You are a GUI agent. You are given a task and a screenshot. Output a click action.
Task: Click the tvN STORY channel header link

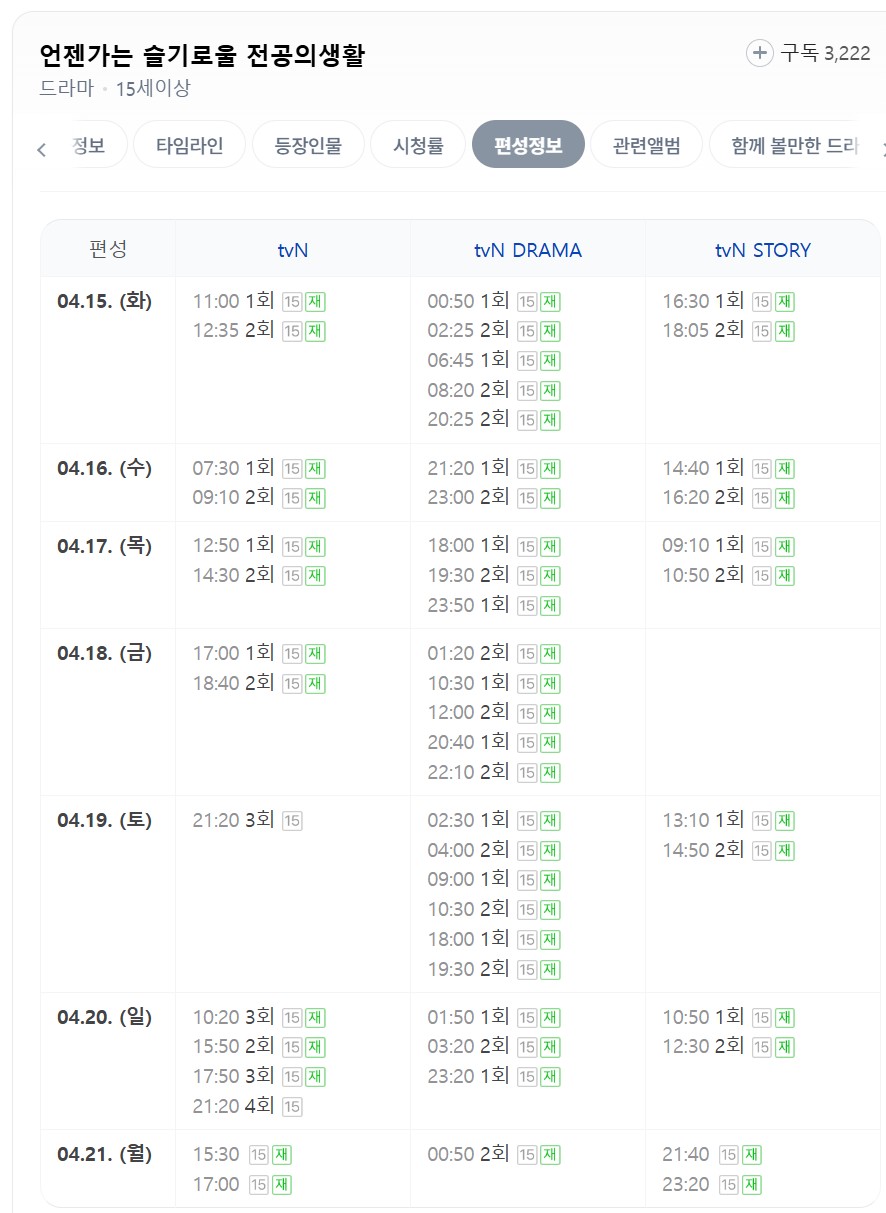click(763, 250)
